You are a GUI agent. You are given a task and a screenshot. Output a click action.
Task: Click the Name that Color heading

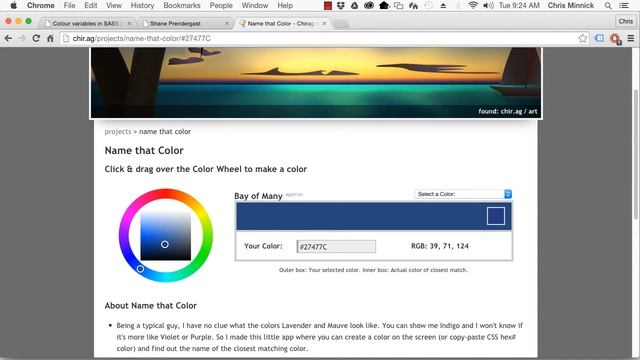[144, 150]
